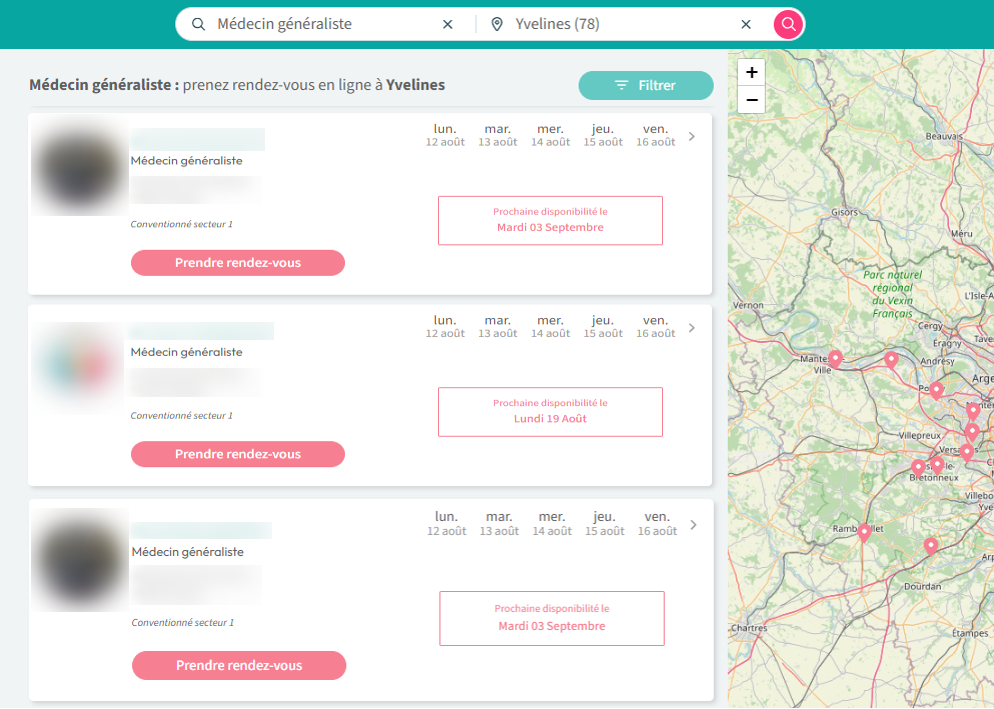Open the third doctor's Mardi 03 Septembre slot
994x709 pixels.
point(551,619)
